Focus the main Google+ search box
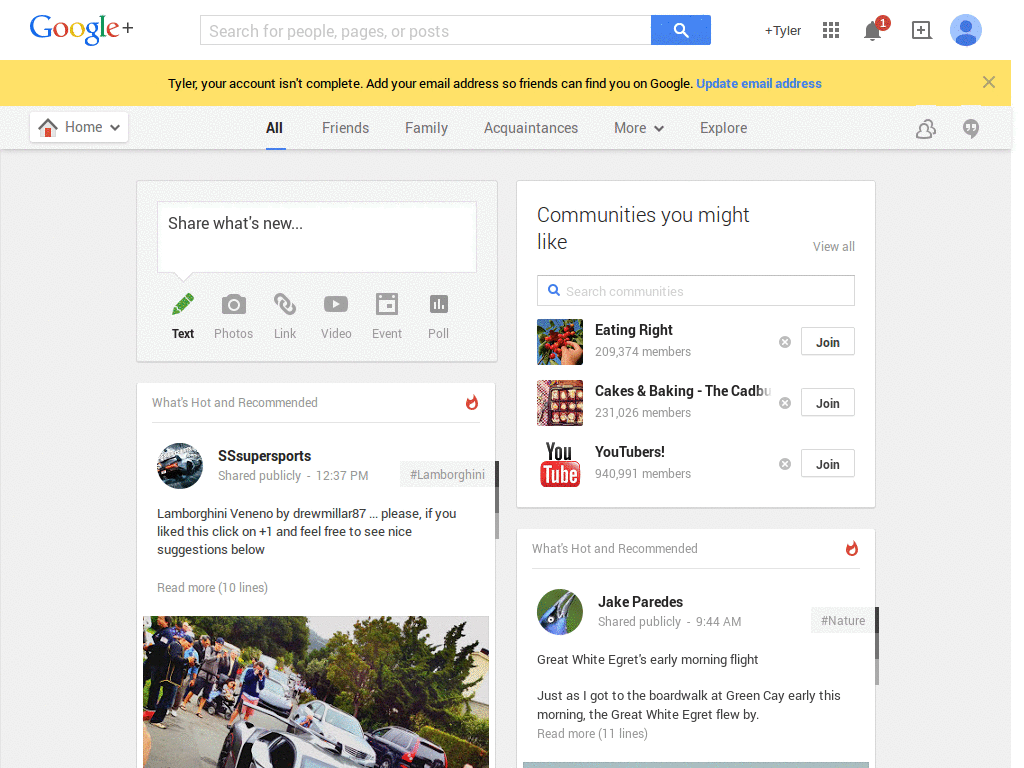 coord(426,31)
